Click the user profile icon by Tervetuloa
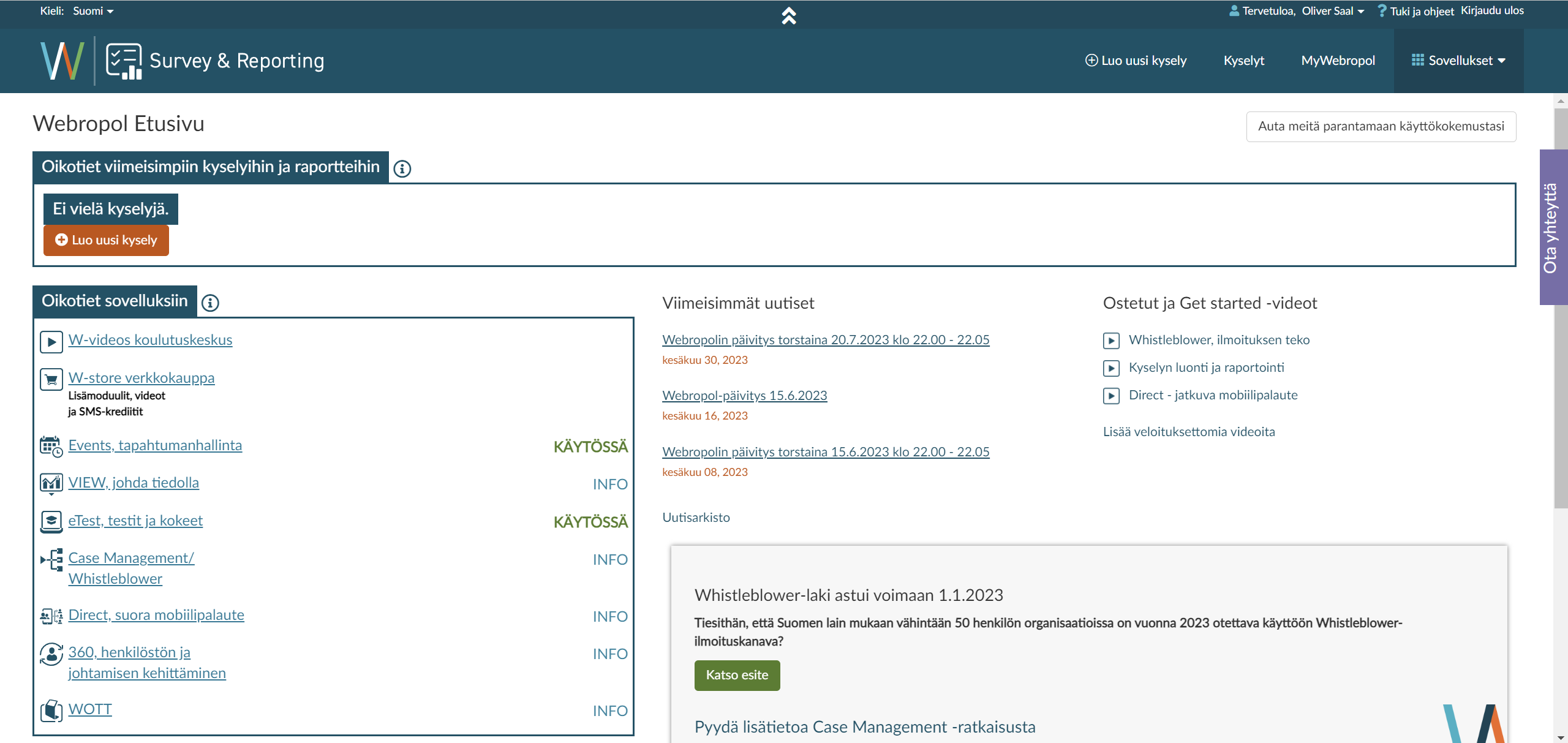This screenshot has height=743, width=1568. [x=1234, y=10]
